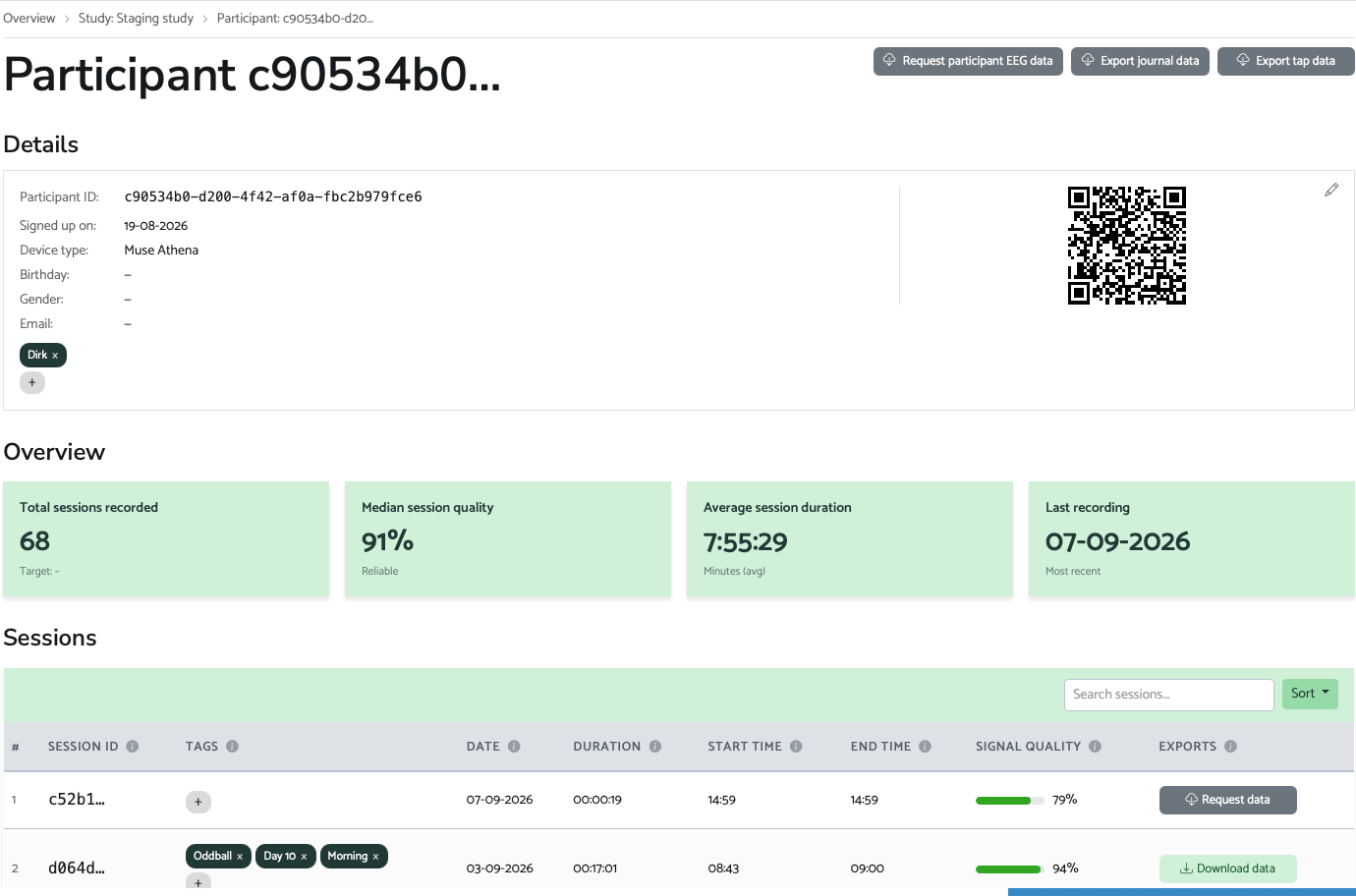Open the Sort dropdown
The width and height of the screenshot is (1356, 896).
point(1310,694)
